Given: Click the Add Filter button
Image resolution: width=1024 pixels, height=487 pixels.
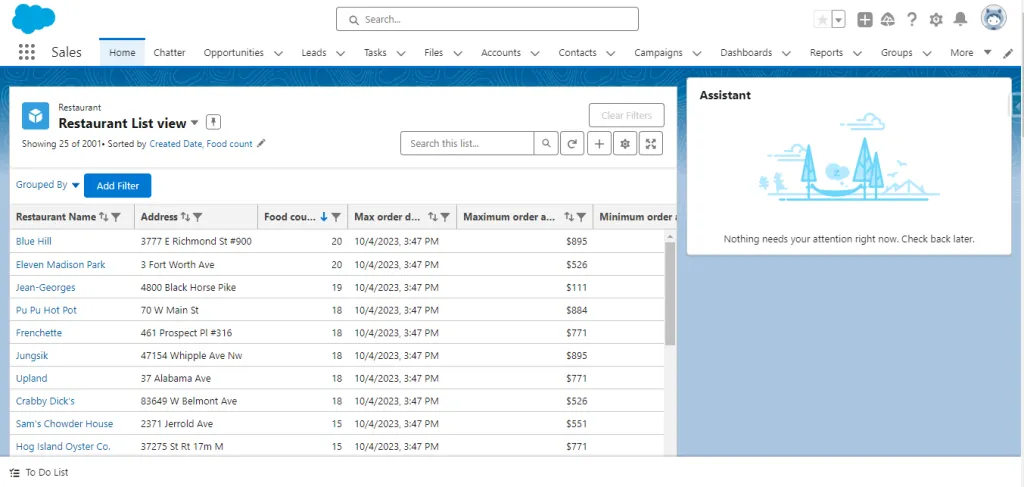Looking at the screenshot, I should tap(118, 185).
